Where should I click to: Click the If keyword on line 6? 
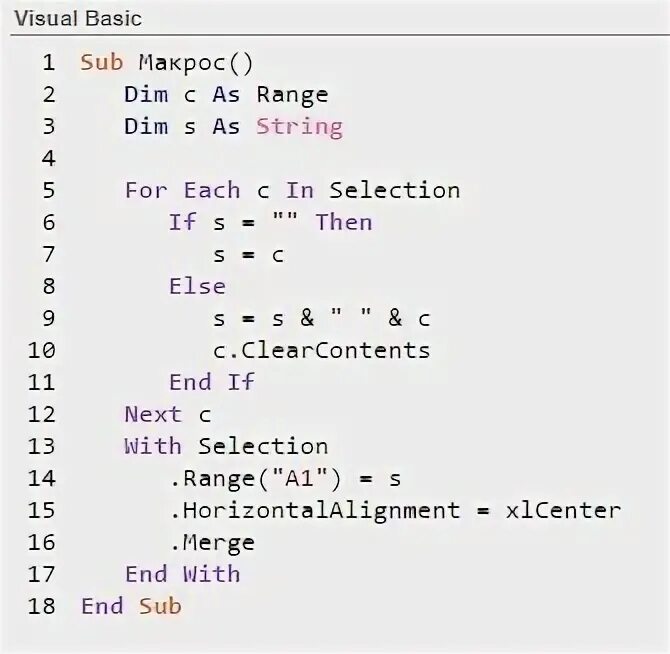(x=182, y=223)
